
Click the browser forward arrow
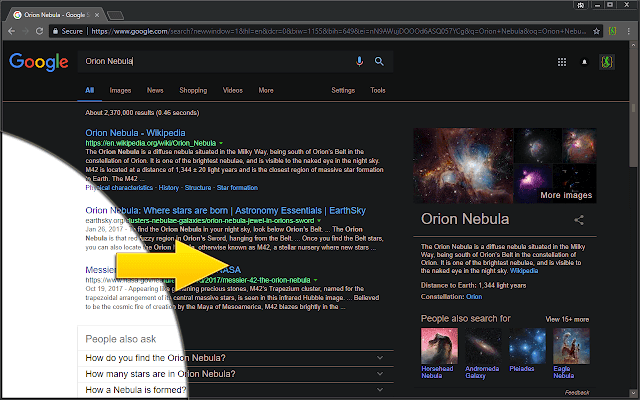tap(25, 31)
